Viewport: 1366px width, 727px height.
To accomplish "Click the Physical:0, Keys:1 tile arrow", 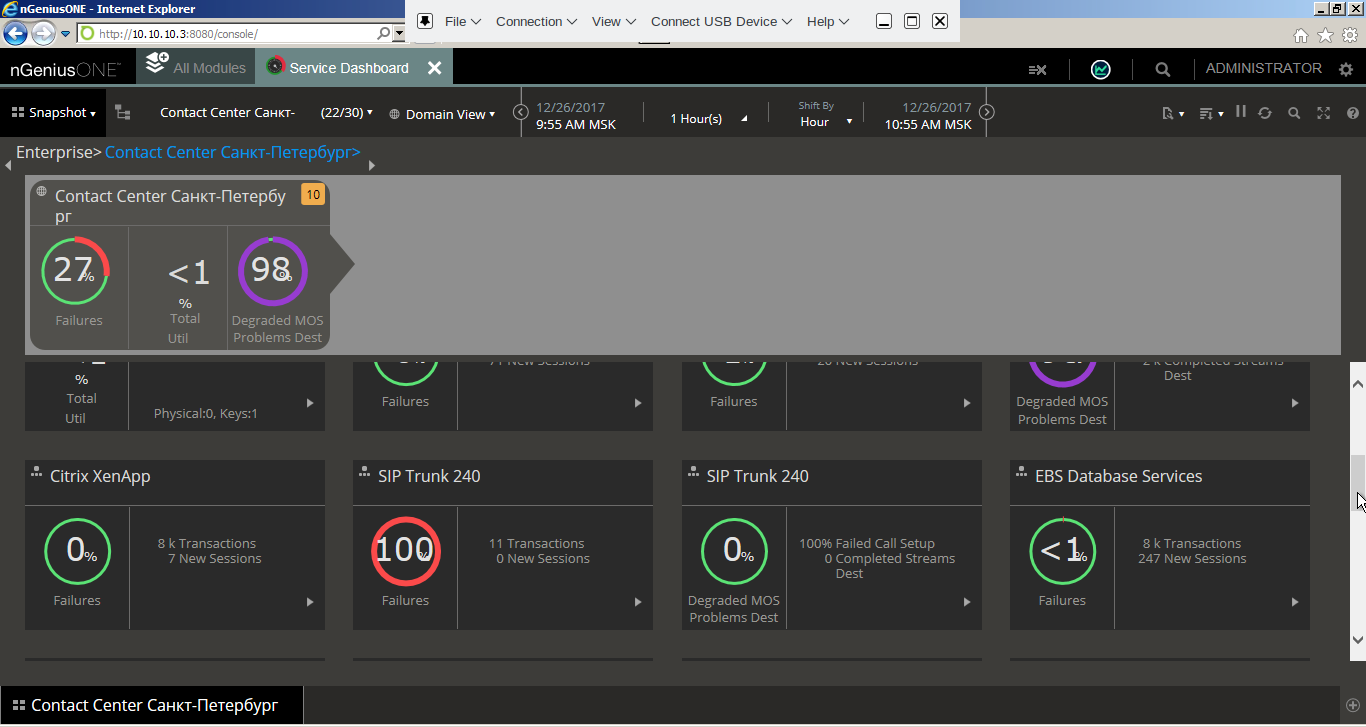I will point(310,403).
